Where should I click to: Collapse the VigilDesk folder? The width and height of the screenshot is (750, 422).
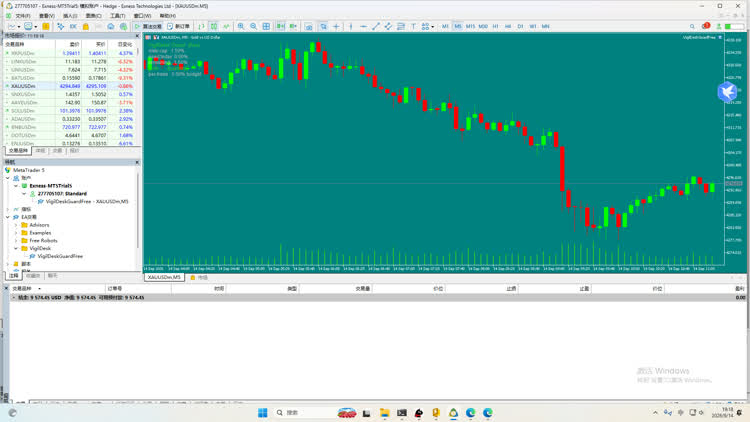[16, 248]
